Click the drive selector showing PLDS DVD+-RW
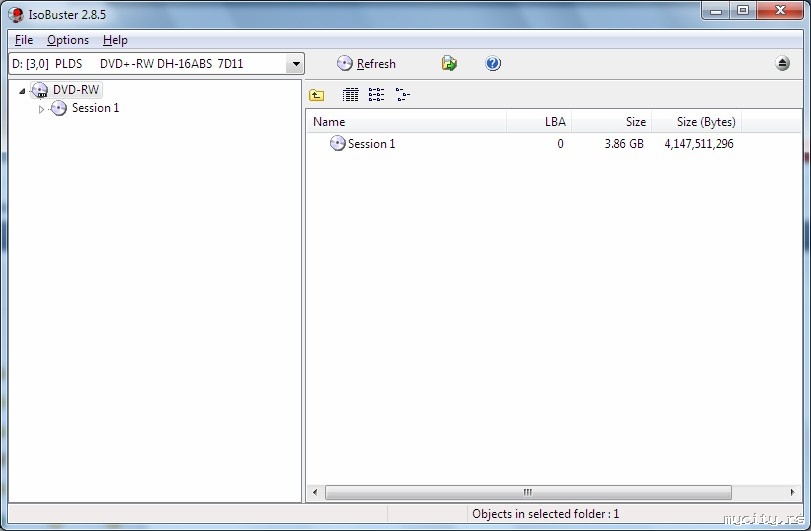The height and width of the screenshot is (531, 811). (156, 64)
